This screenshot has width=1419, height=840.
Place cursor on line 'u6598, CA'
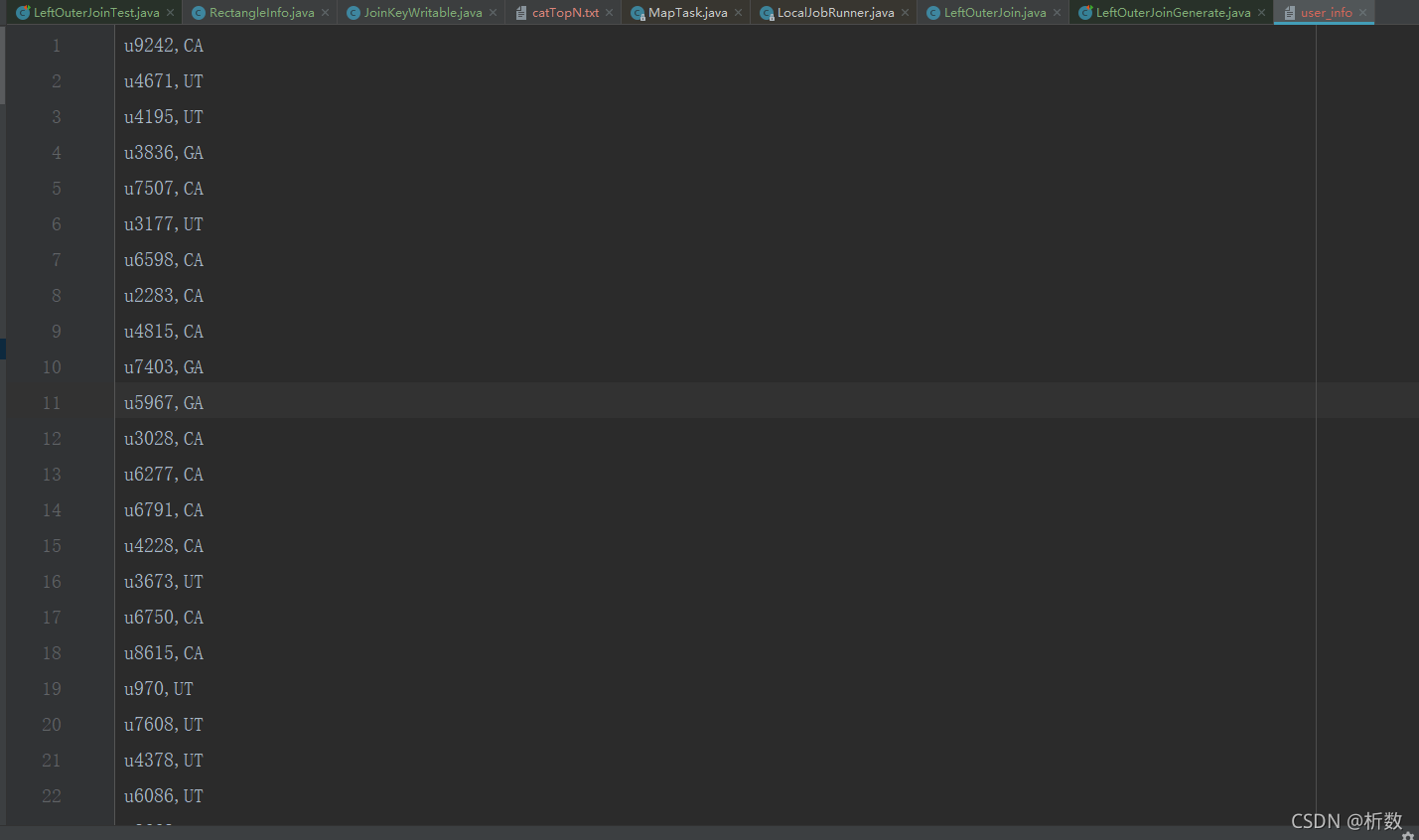tap(164, 260)
